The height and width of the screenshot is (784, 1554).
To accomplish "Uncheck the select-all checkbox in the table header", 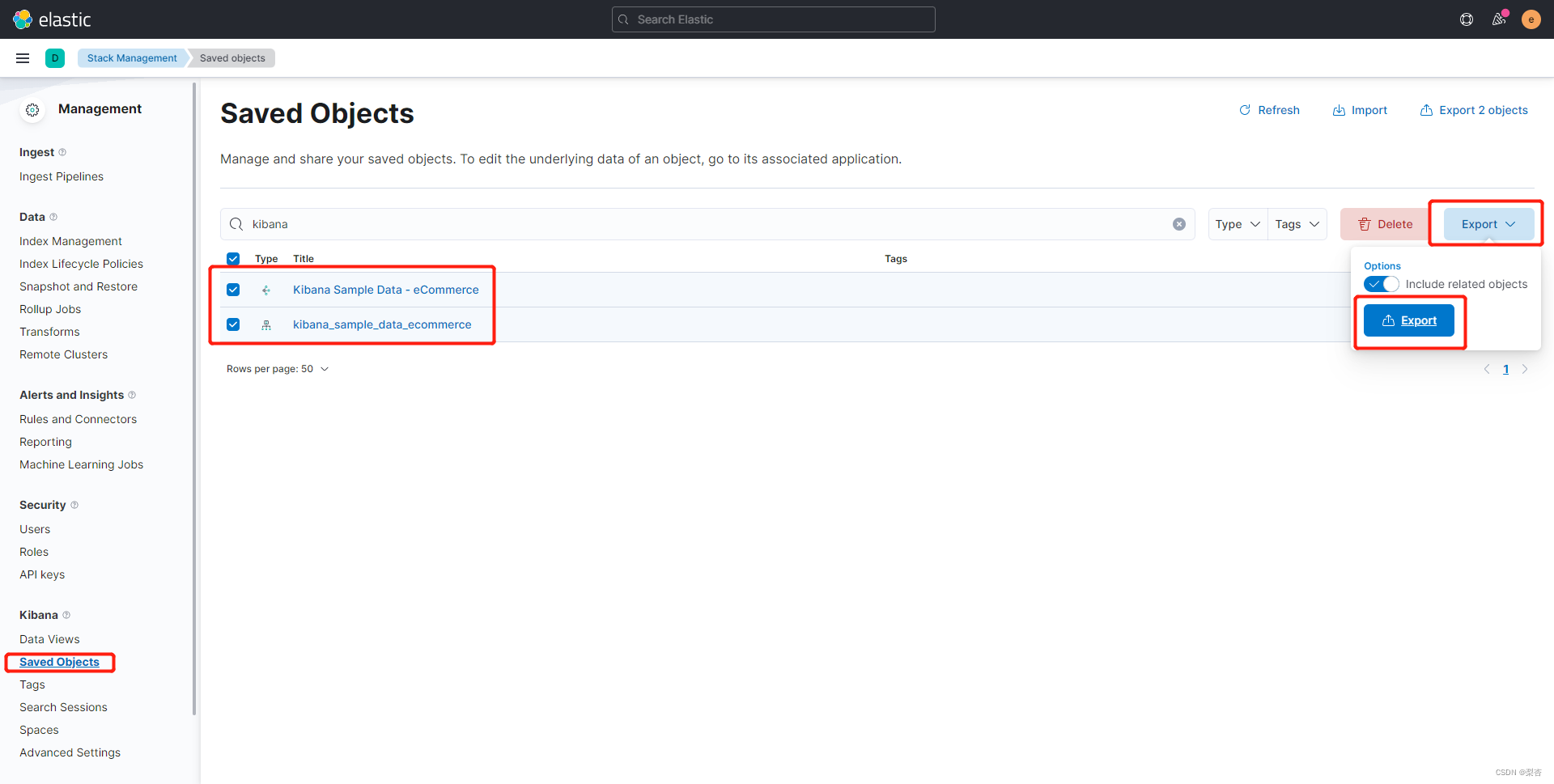I will pos(233,258).
